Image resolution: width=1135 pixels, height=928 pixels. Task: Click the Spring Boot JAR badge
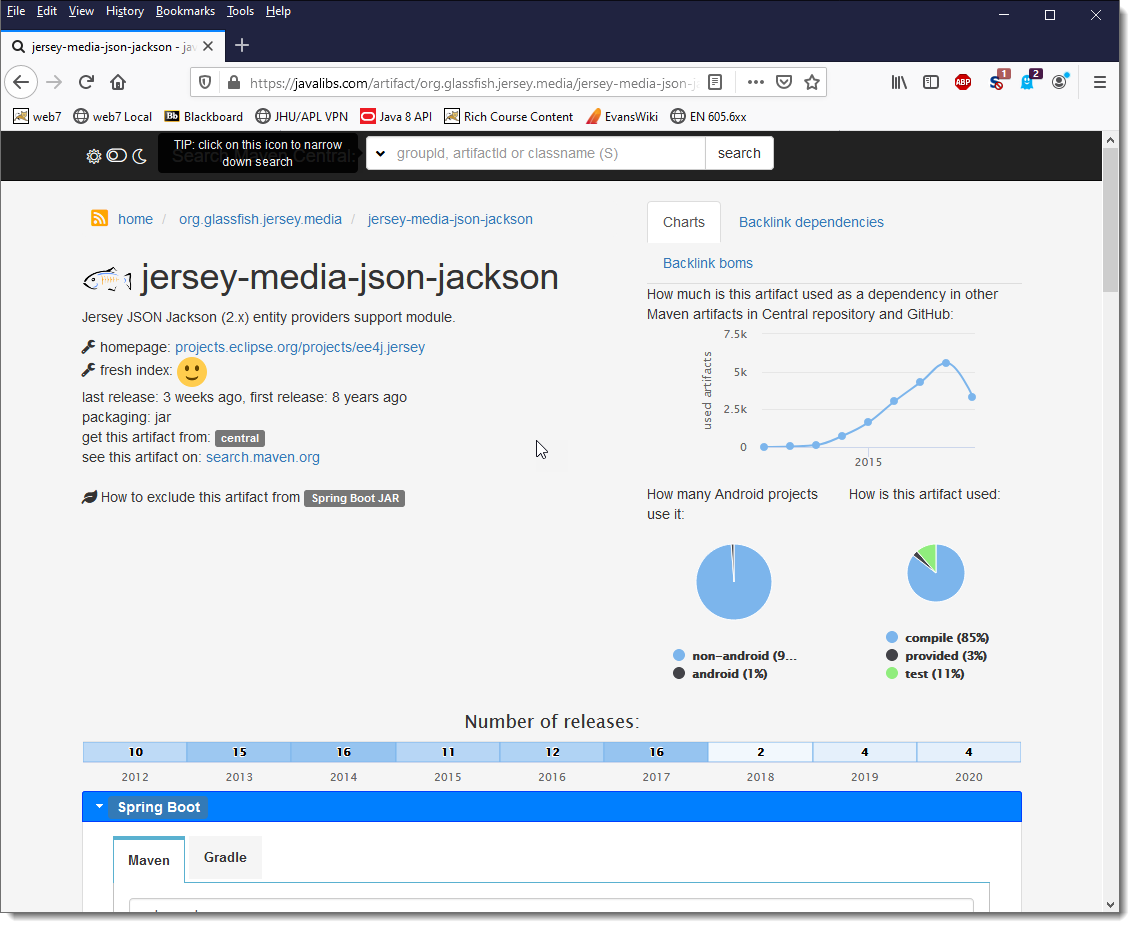point(355,498)
